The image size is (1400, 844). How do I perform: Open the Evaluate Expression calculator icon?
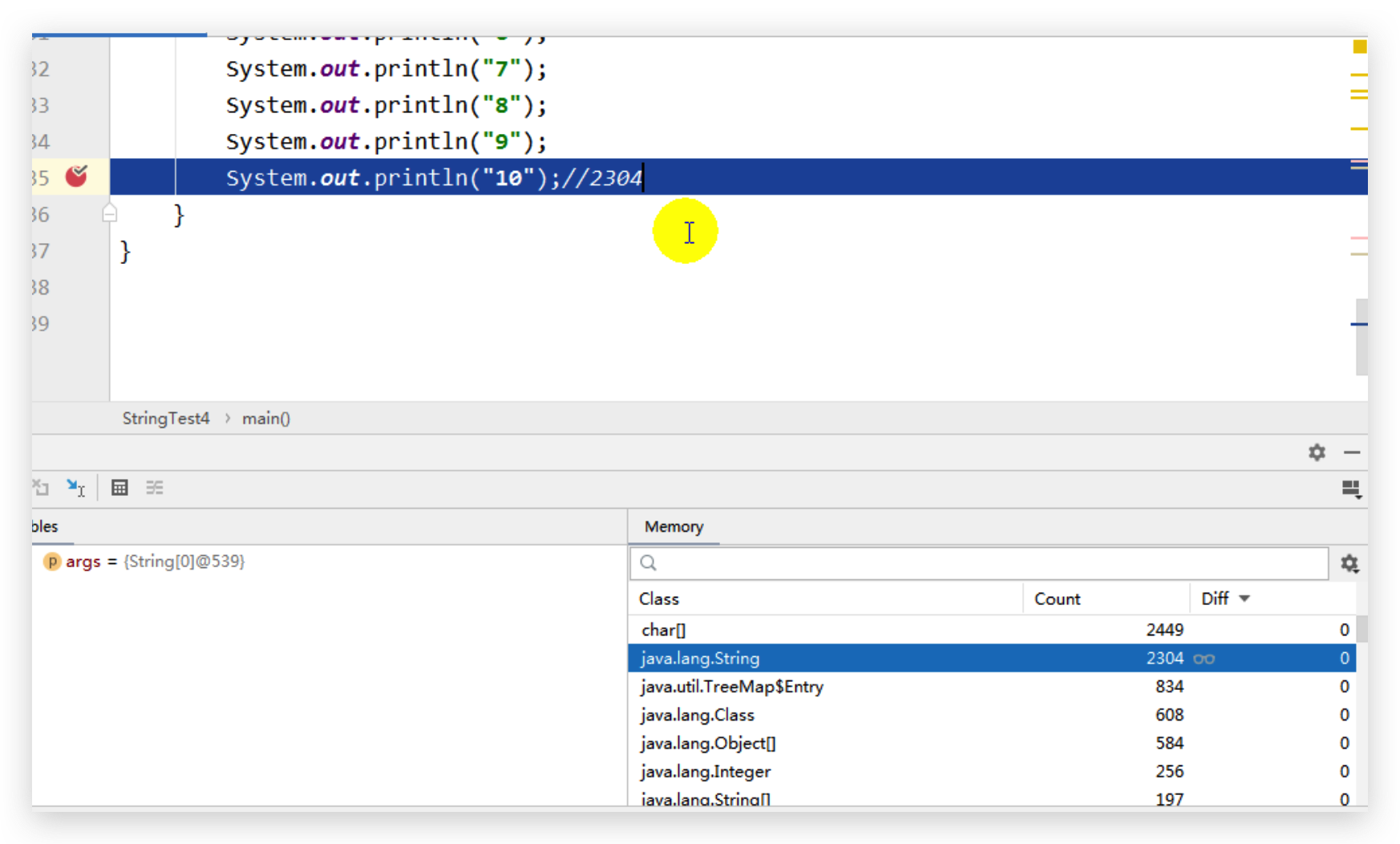(119, 488)
